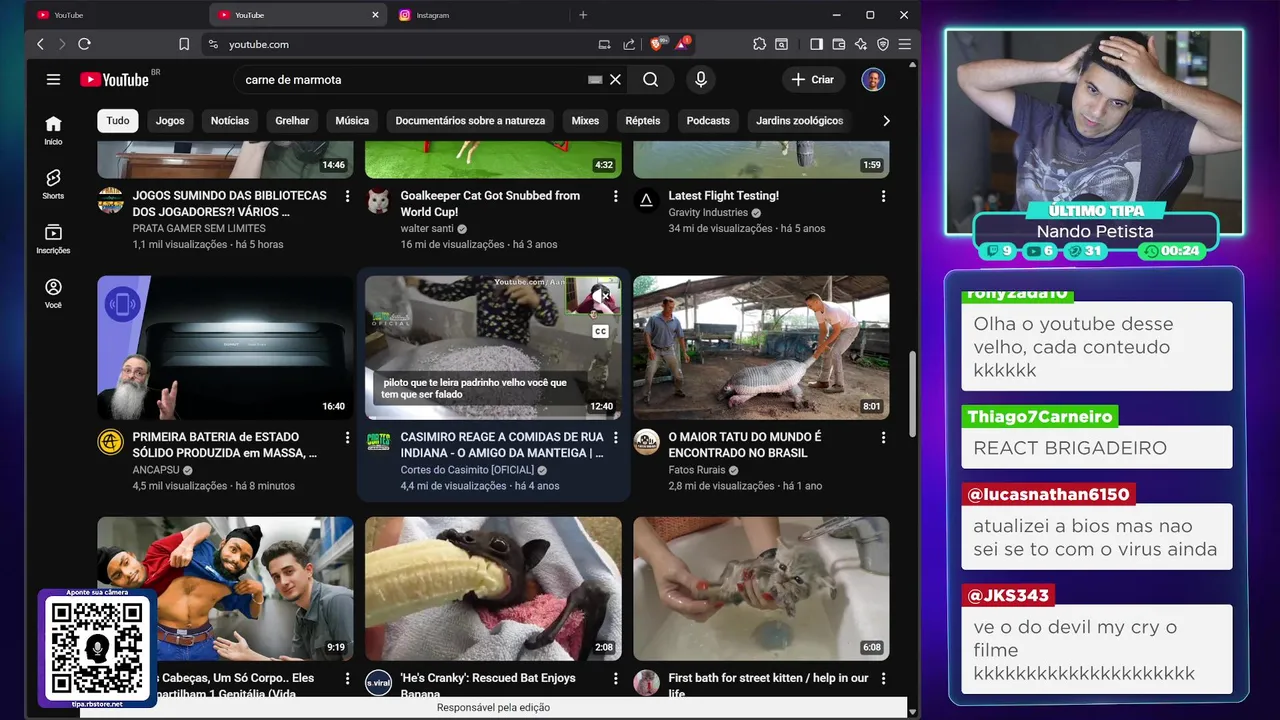Select the Podcasts filter chip
The width and height of the screenshot is (1280, 720).
tap(708, 121)
